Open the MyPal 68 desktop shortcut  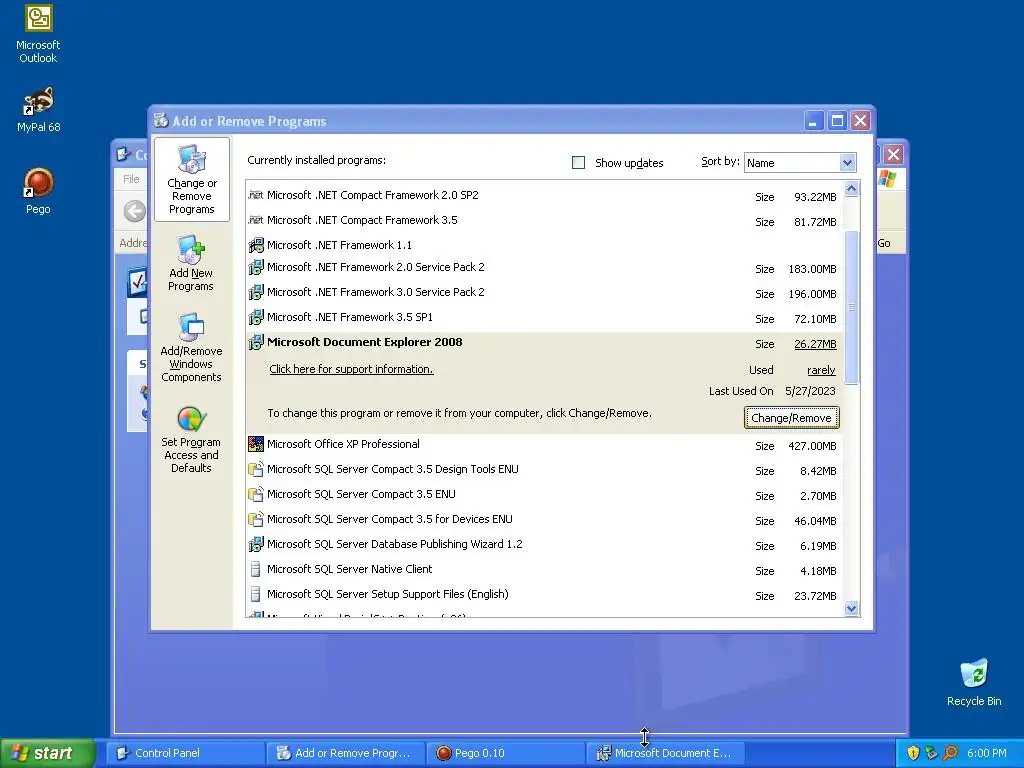[38, 109]
